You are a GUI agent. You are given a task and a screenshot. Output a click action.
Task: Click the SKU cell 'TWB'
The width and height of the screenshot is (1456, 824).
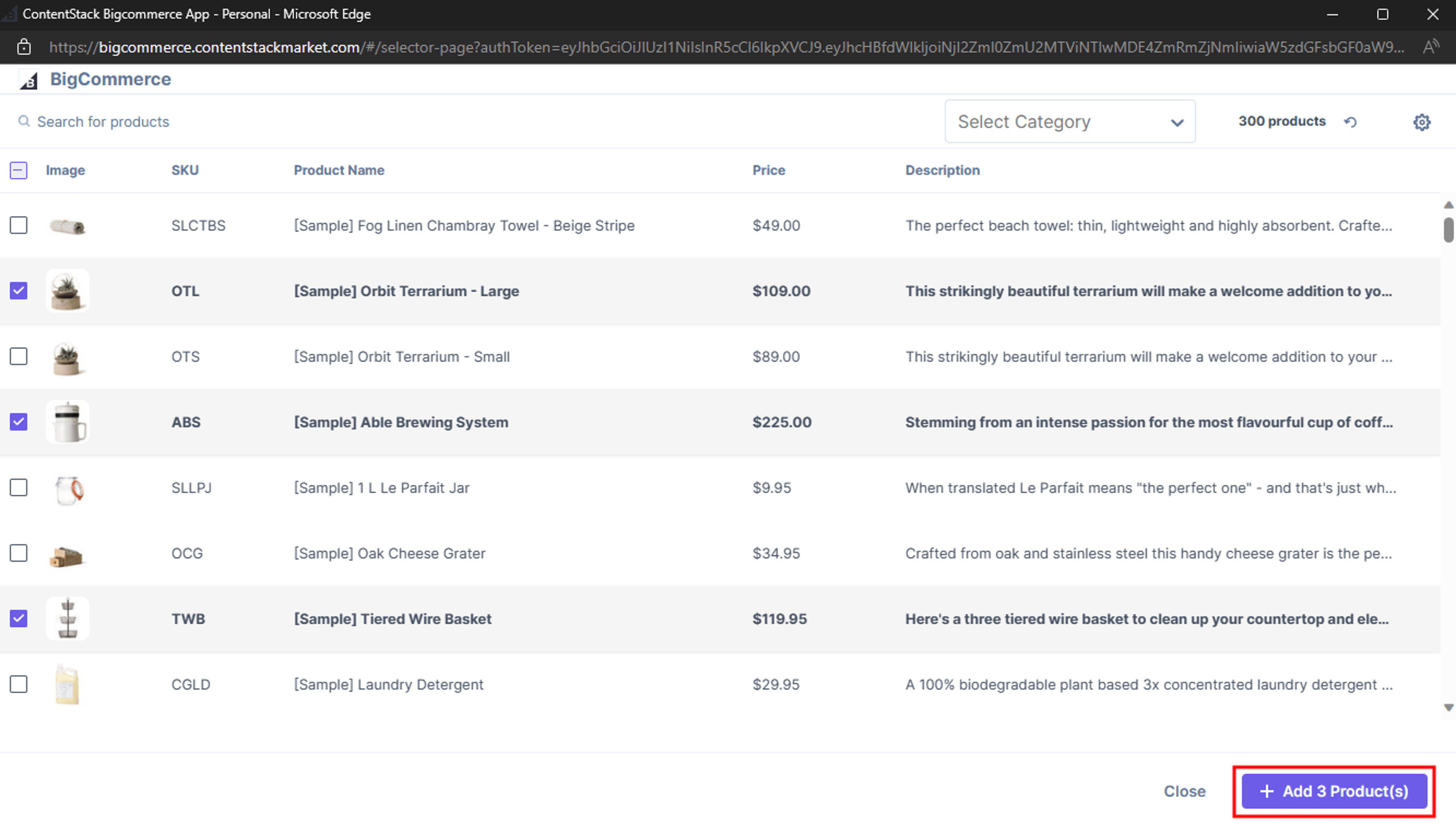[x=188, y=618]
